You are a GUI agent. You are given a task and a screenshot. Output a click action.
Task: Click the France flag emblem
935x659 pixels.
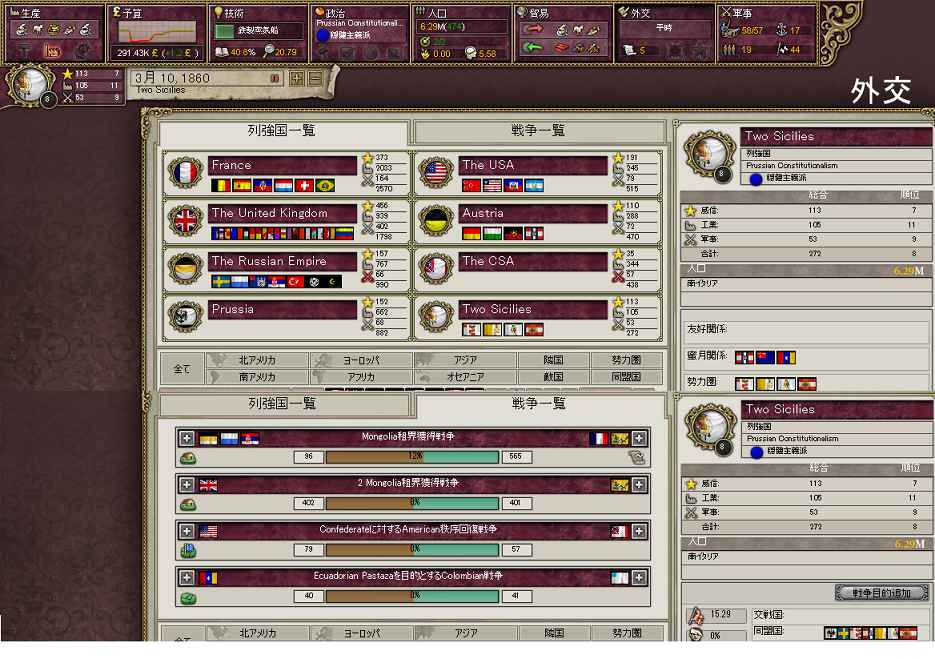(186, 175)
